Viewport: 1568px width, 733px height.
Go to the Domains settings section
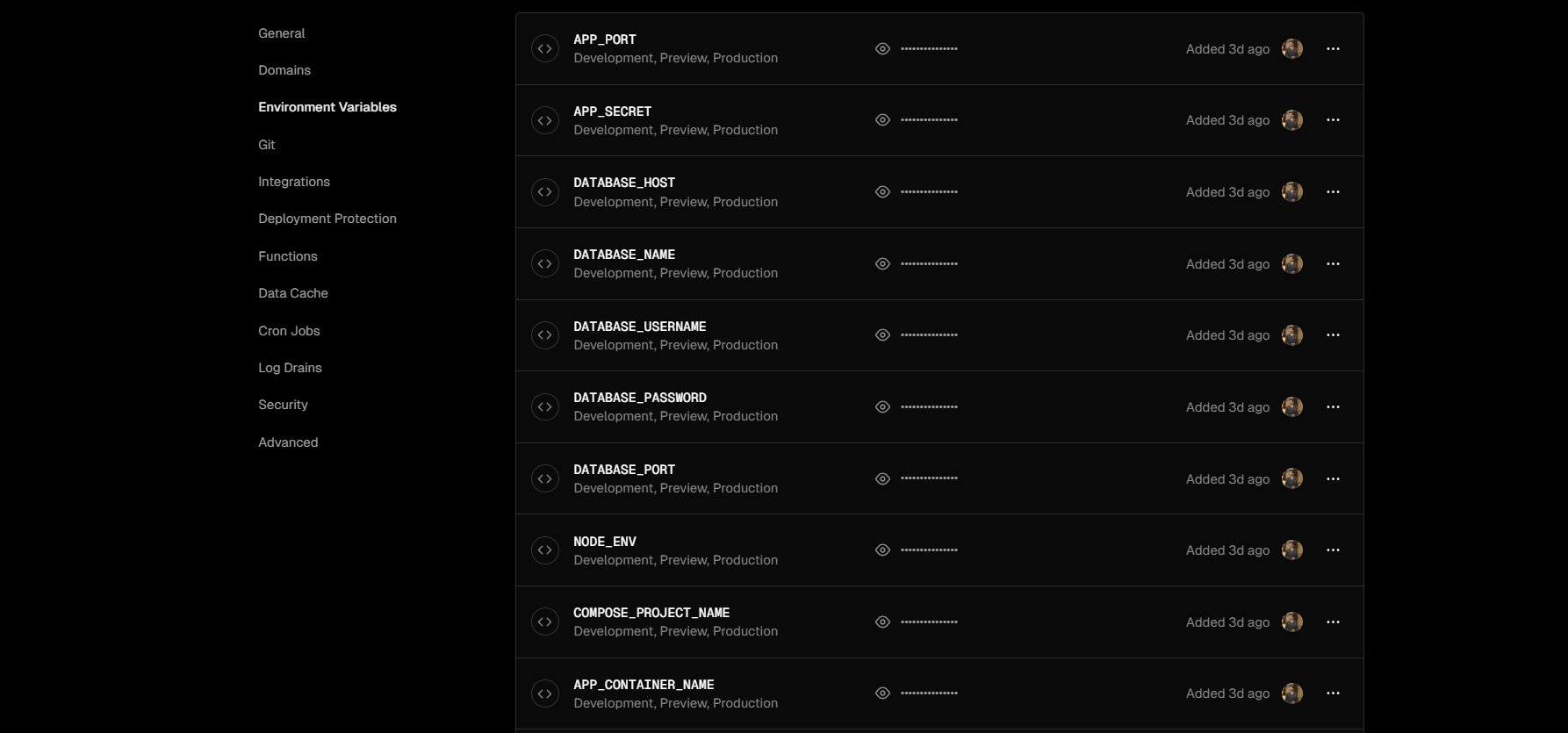click(x=284, y=70)
